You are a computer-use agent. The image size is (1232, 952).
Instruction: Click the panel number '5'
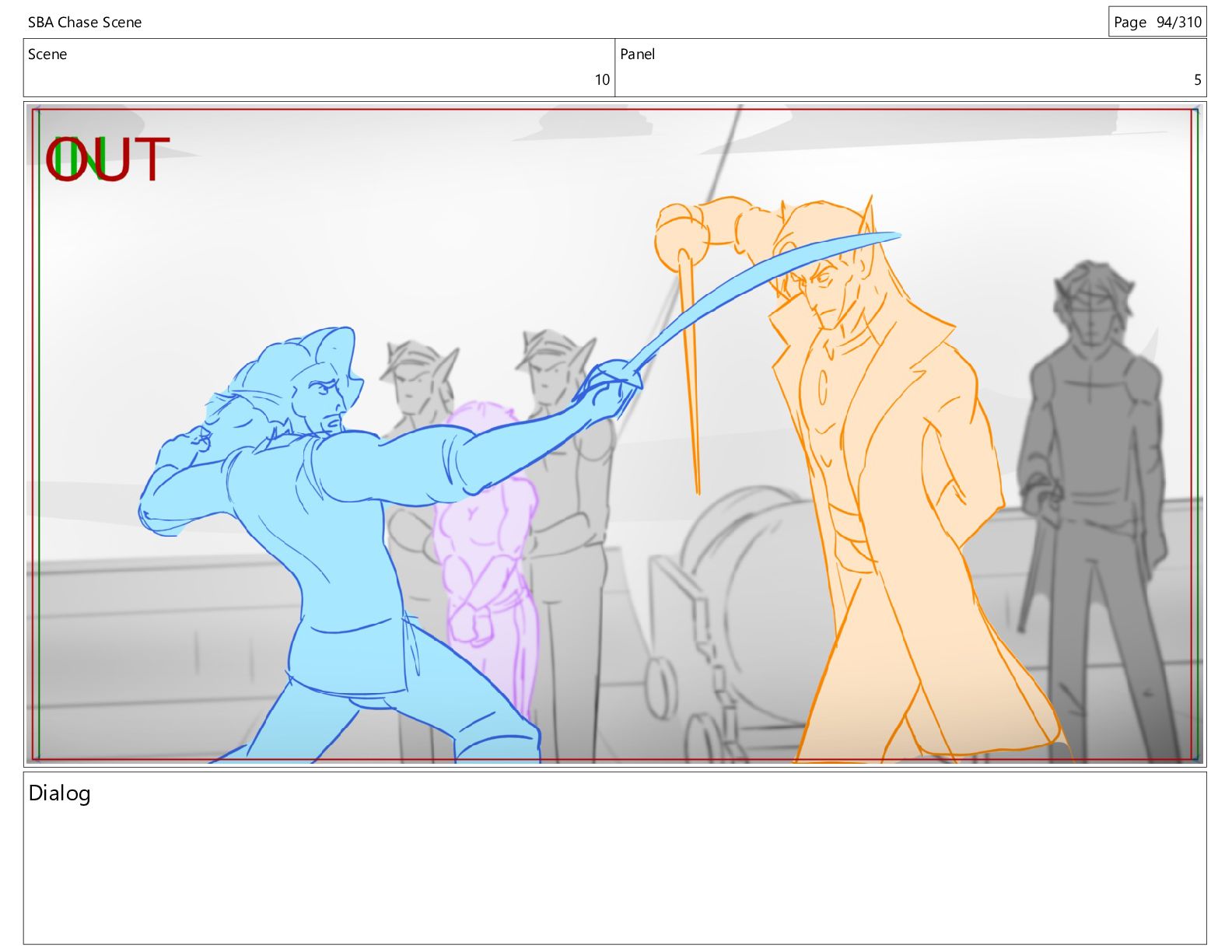(1197, 79)
